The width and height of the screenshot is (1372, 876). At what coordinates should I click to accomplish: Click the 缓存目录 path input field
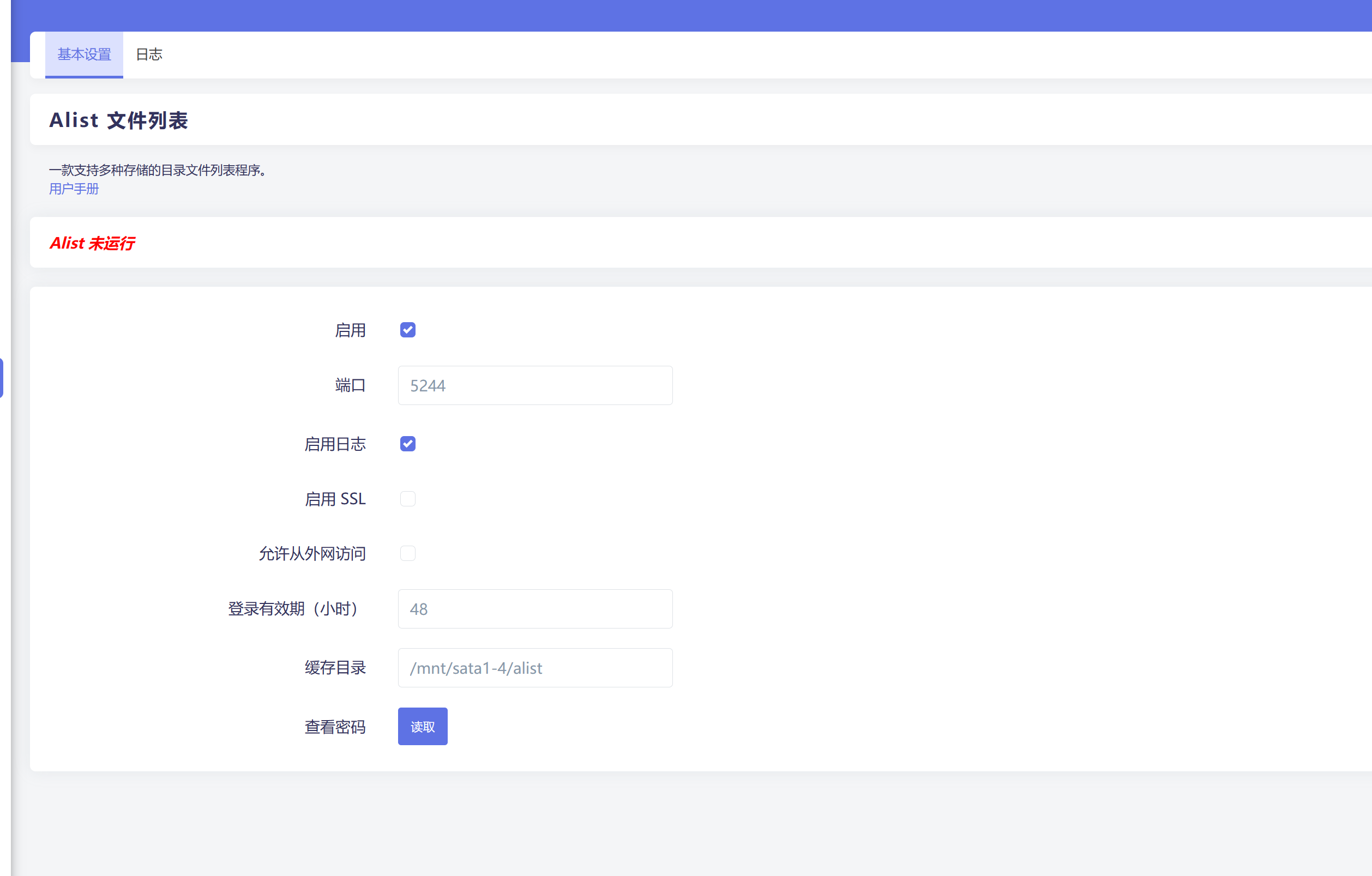[534, 668]
